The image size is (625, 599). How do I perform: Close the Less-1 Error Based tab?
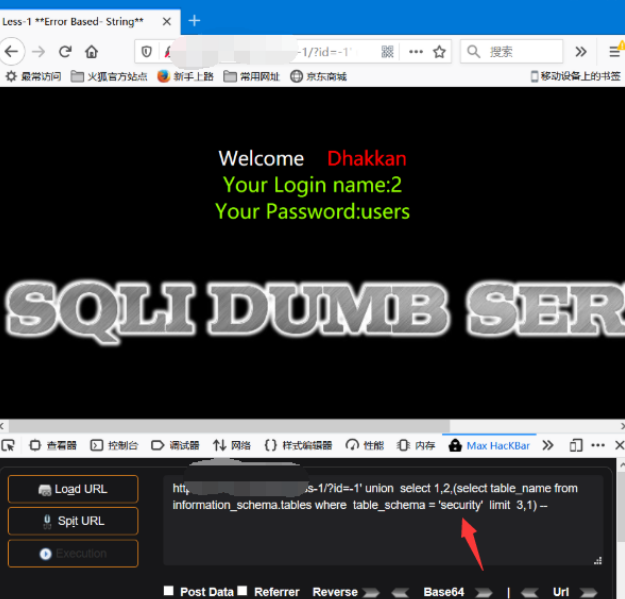coord(167,22)
